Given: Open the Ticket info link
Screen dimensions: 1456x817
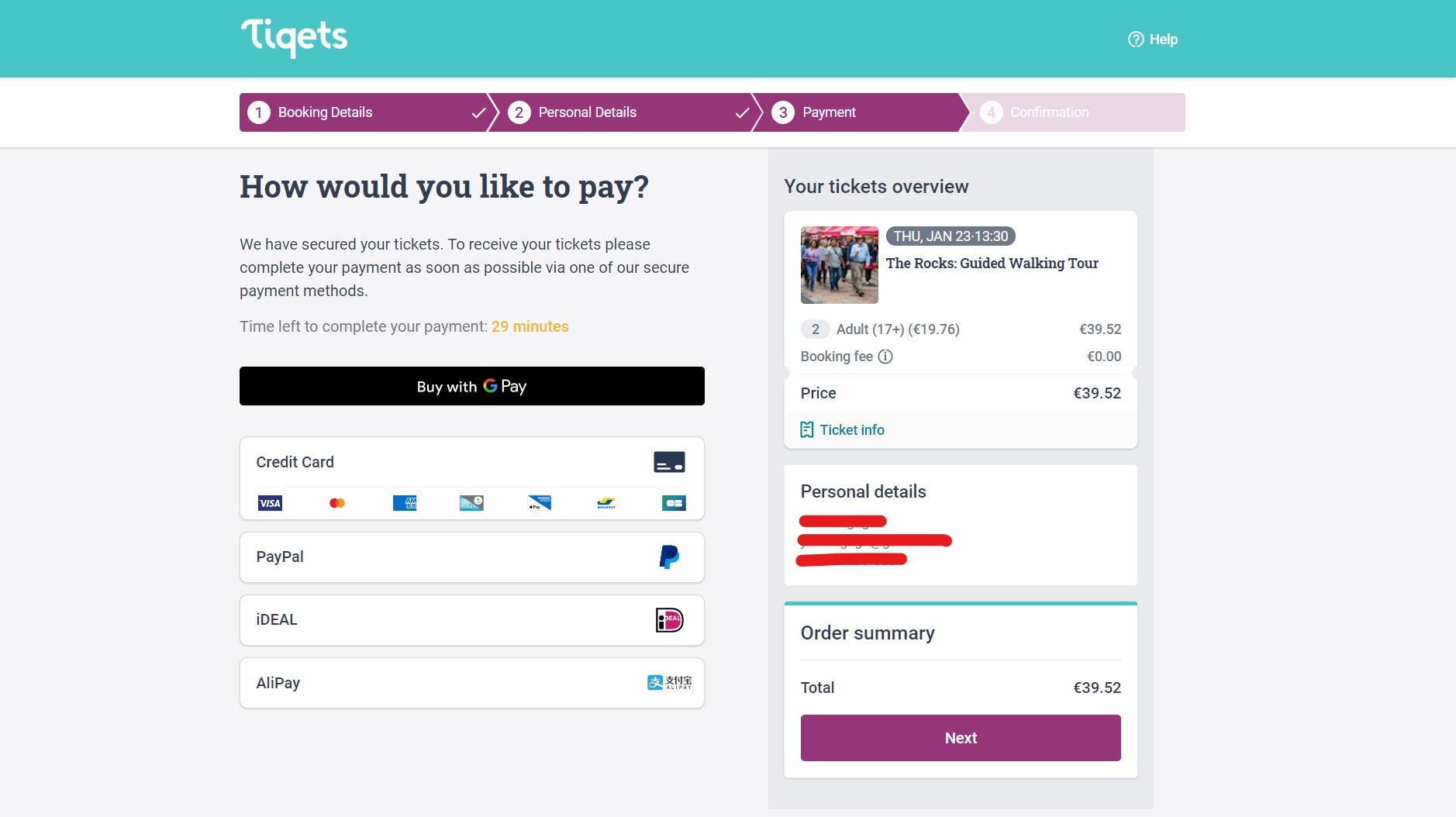Looking at the screenshot, I should 843,429.
